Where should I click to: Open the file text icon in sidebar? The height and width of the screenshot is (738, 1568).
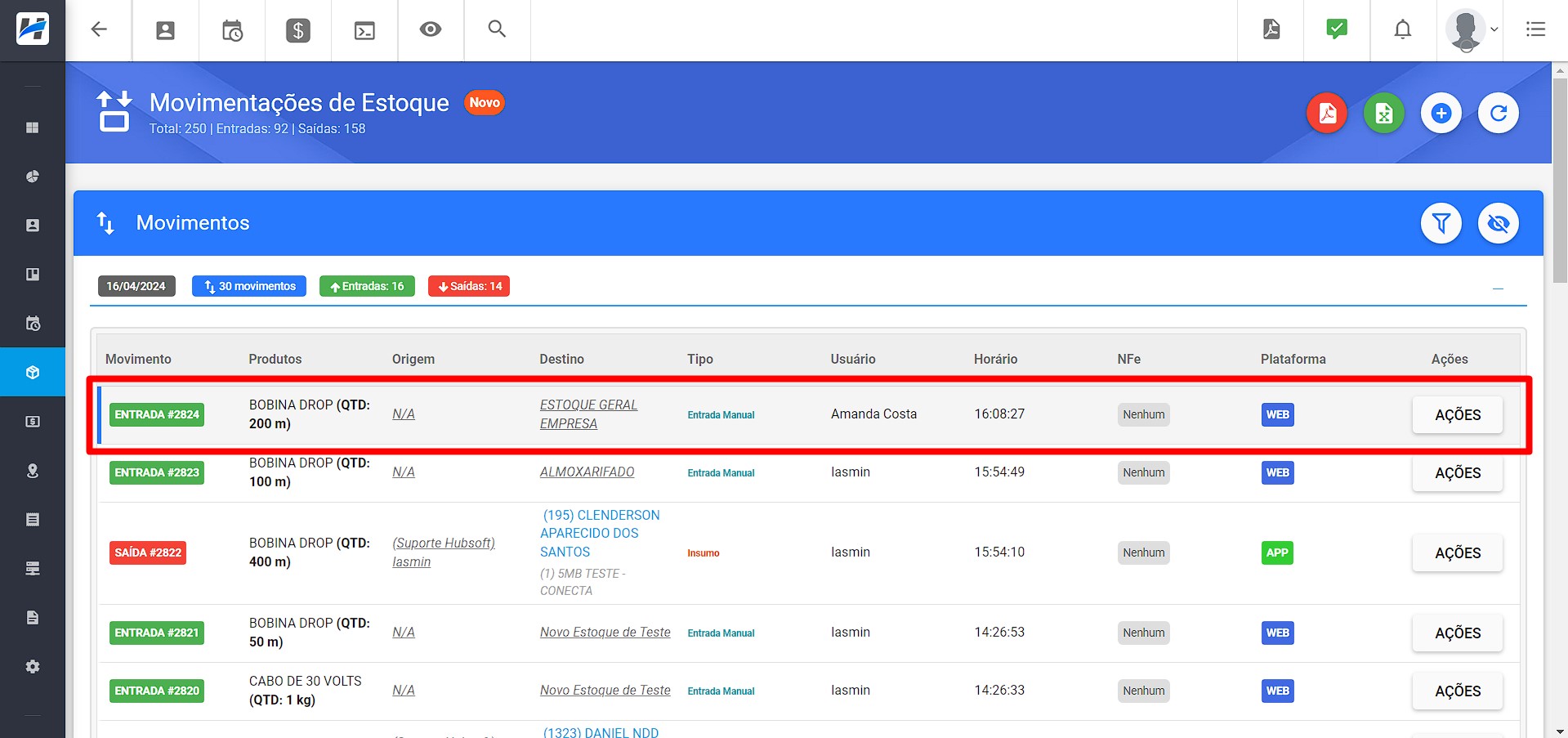(33, 618)
